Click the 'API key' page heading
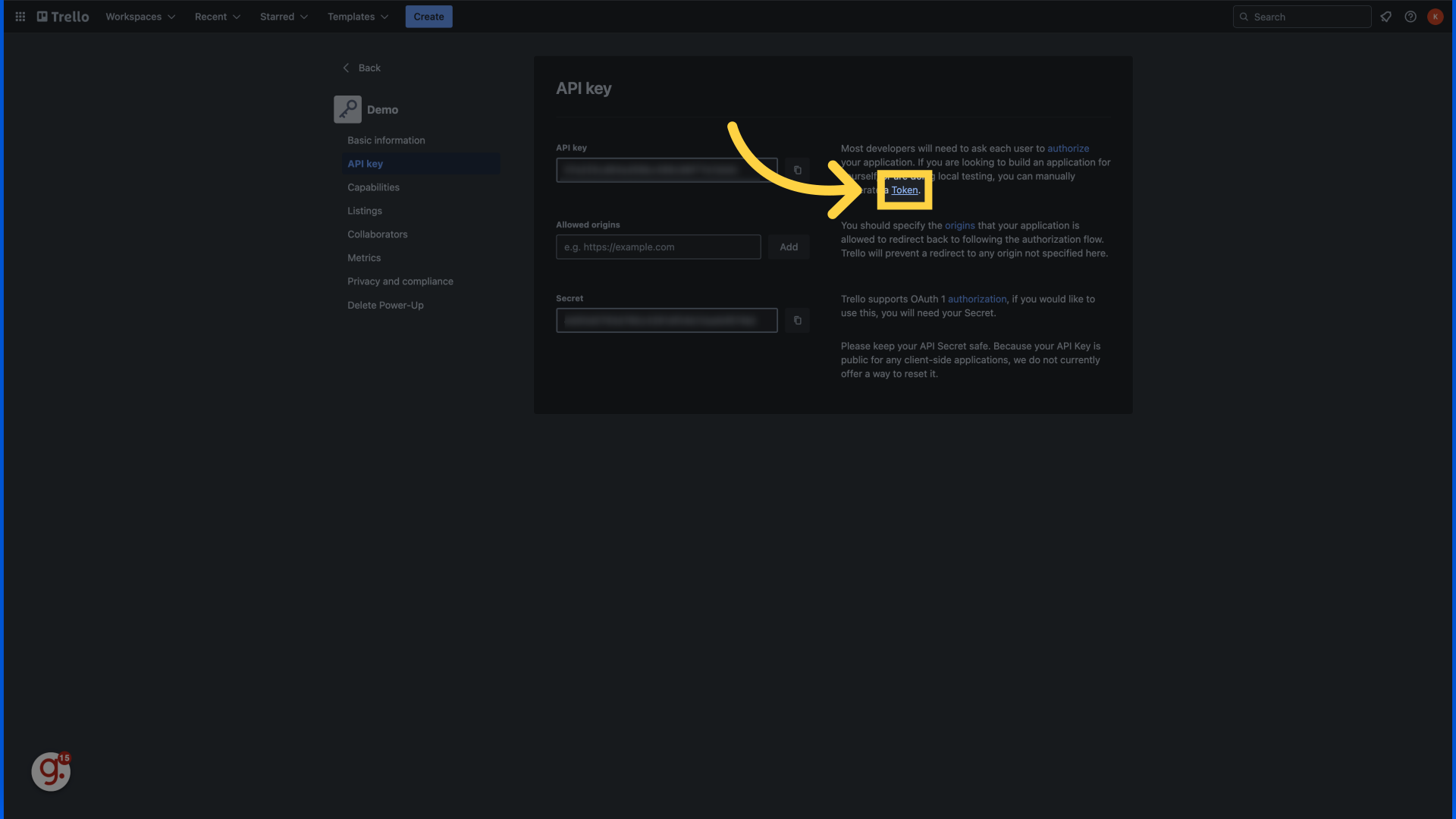Image resolution: width=1456 pixels, height=819 pixels. click(x=584, y=88)
